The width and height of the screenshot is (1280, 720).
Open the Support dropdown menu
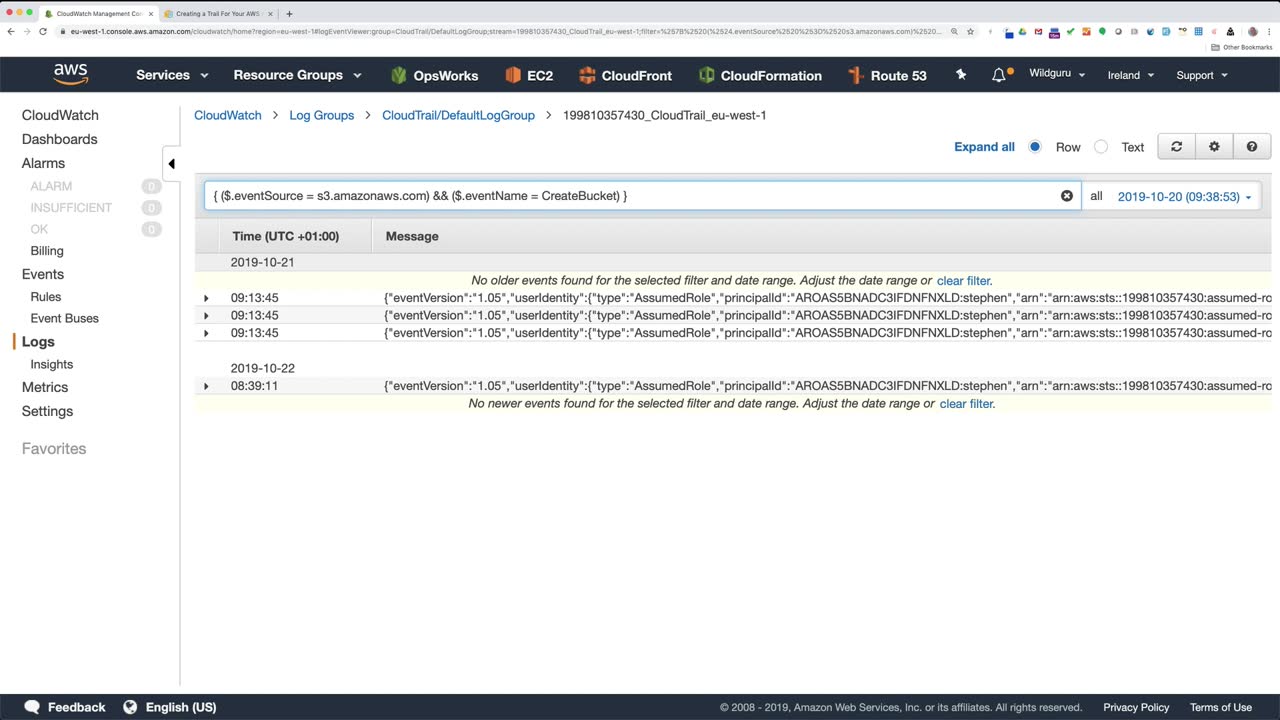coord(1202,75)
